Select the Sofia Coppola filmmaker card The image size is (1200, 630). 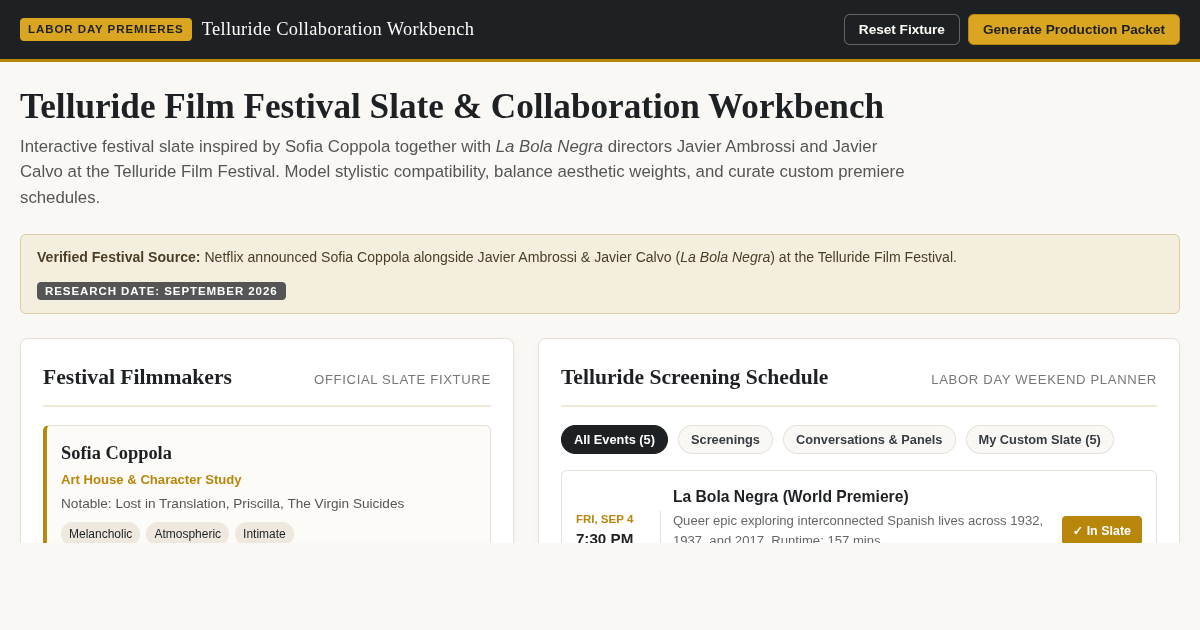(267, 485)
